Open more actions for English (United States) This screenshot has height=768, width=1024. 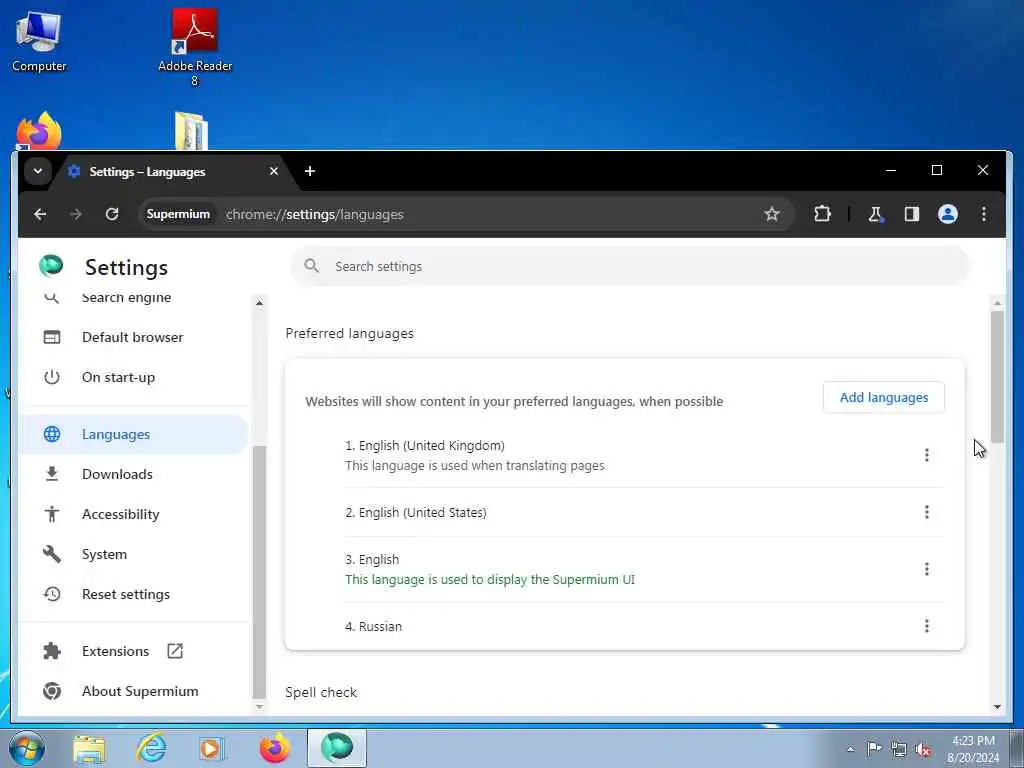[926, 512]
